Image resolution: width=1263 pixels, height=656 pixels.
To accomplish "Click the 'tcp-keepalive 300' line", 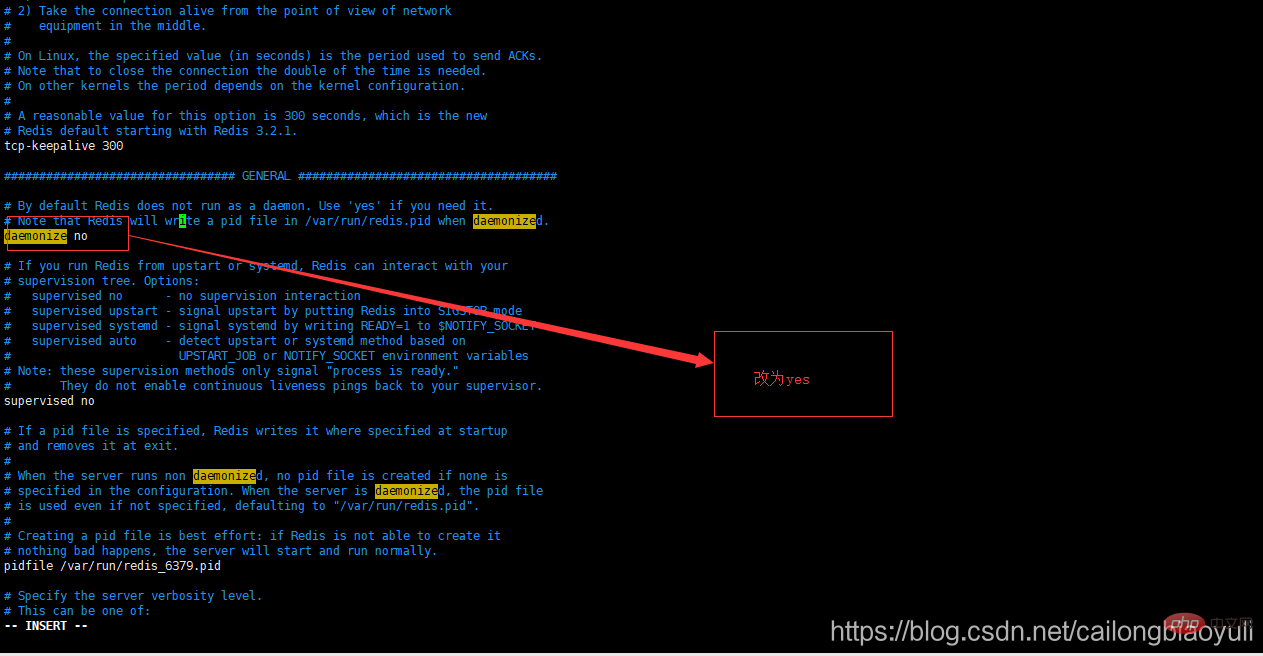I will click(64, 146).
